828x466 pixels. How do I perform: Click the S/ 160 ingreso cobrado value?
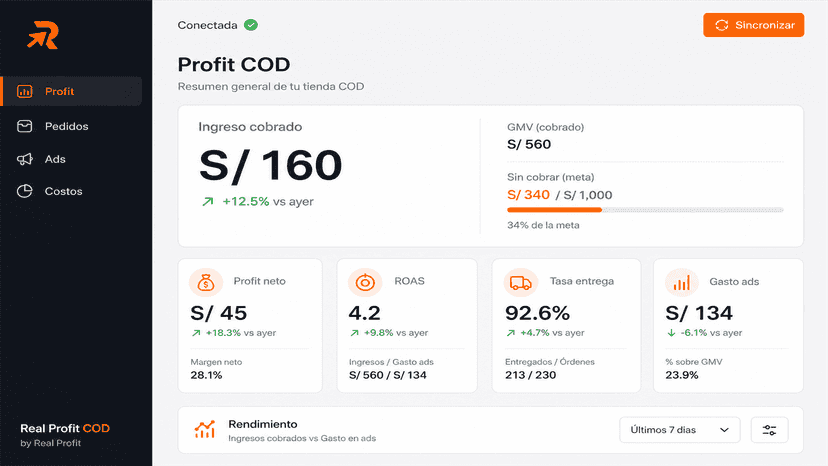pyautogui.click(x=270, y=165)
